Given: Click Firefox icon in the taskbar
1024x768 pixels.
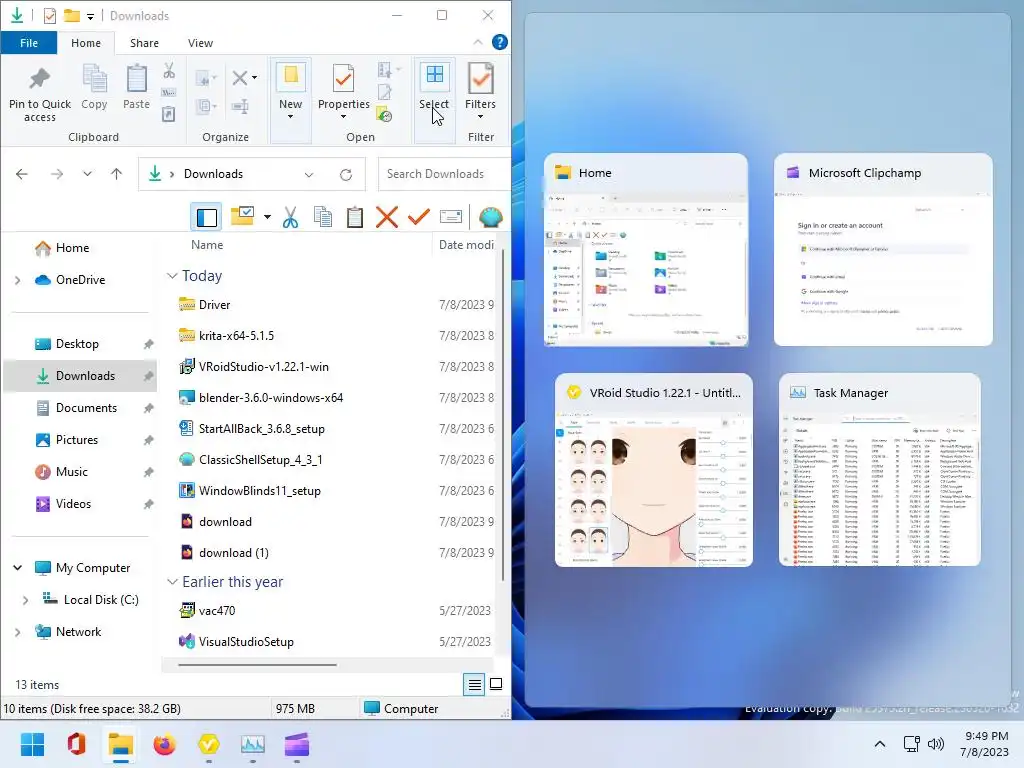Looking at the screenshot, I should [165, 744].
